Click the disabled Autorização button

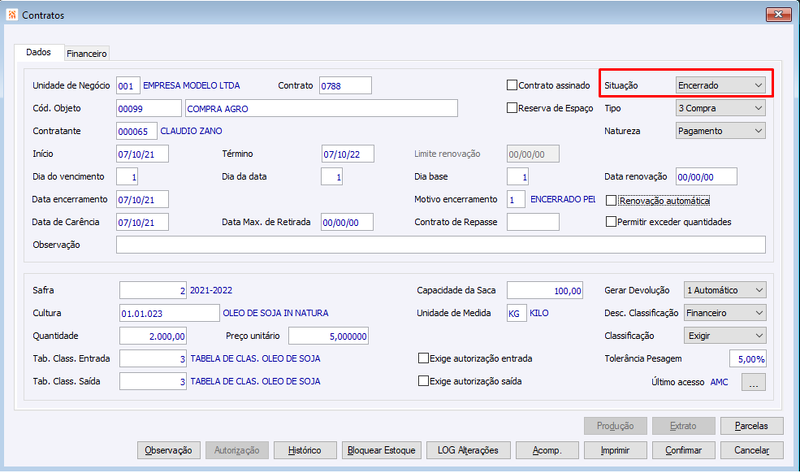coord(237,451)
